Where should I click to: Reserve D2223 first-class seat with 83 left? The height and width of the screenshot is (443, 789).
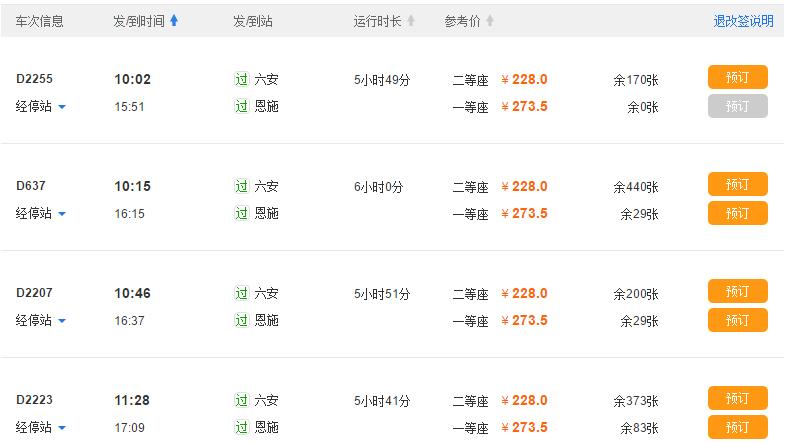click(x=737, y=427)
